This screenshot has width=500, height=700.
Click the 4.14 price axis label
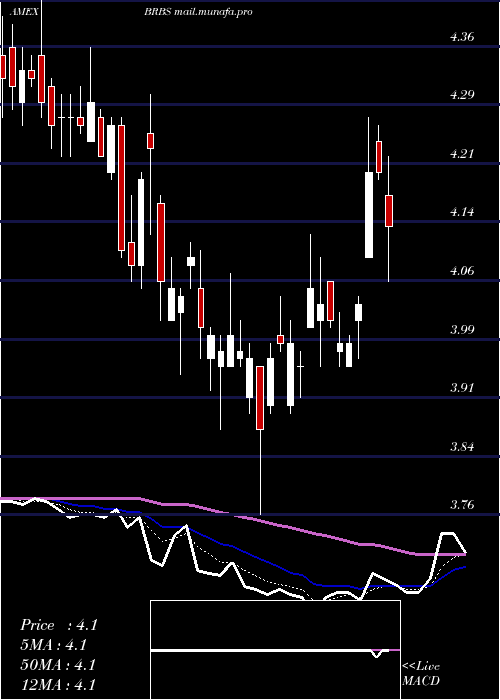pyautogui.click(x=462, y=212)
